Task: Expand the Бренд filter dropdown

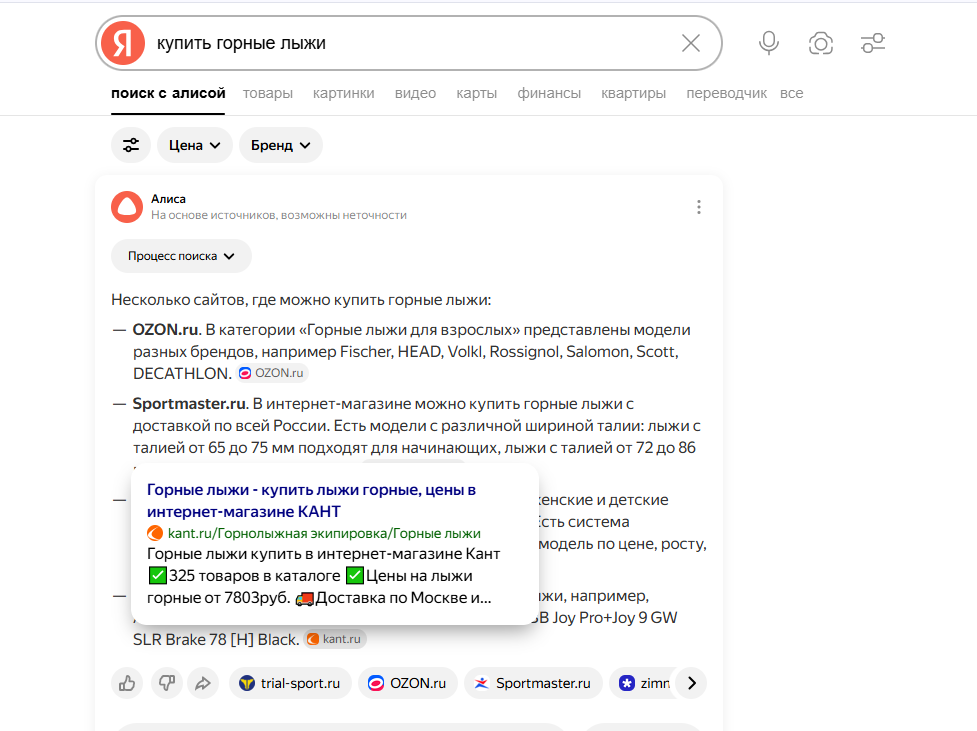Action: [x=280, y=145]
